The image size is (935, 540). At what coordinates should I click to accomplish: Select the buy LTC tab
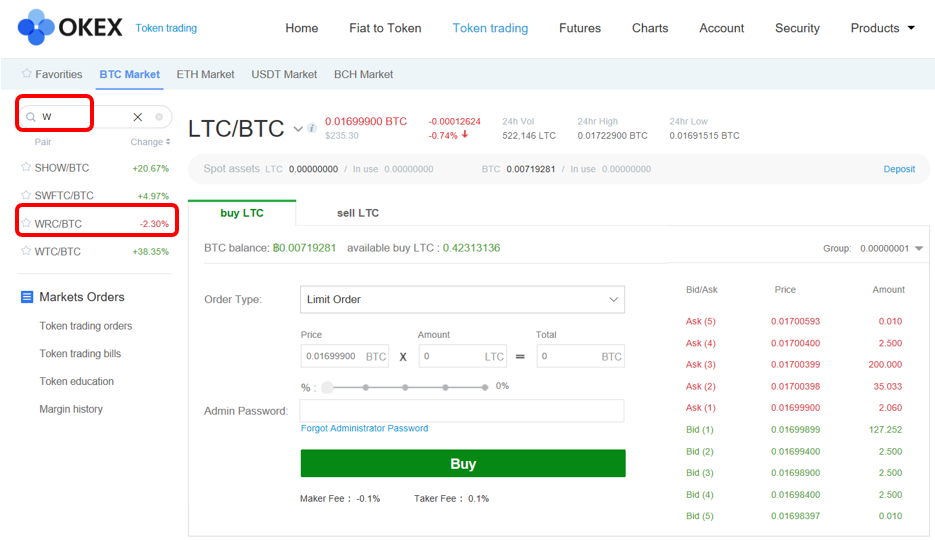click(x=242, y=213)
